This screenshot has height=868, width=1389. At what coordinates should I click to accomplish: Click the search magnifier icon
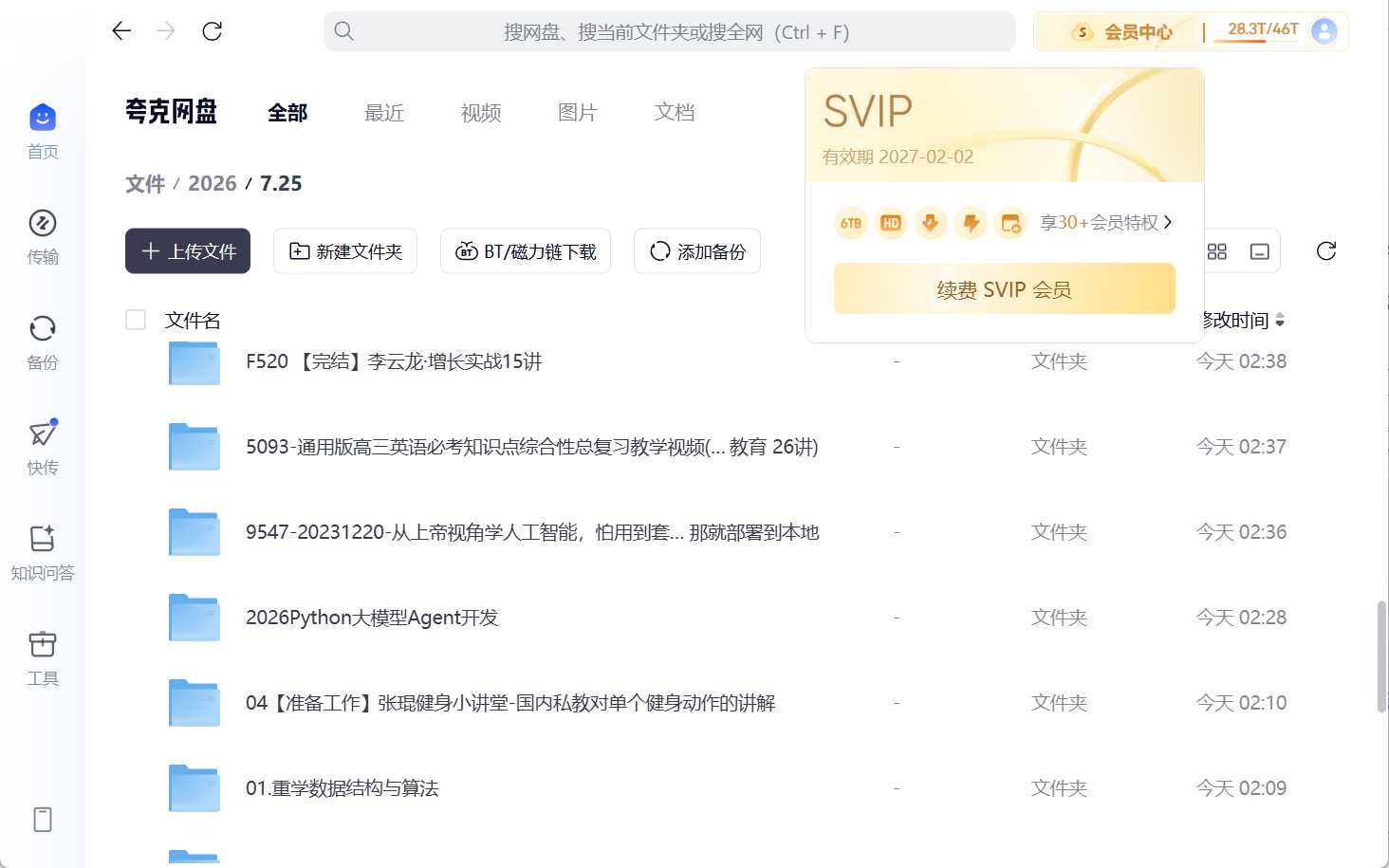click(x=344, y=31)
